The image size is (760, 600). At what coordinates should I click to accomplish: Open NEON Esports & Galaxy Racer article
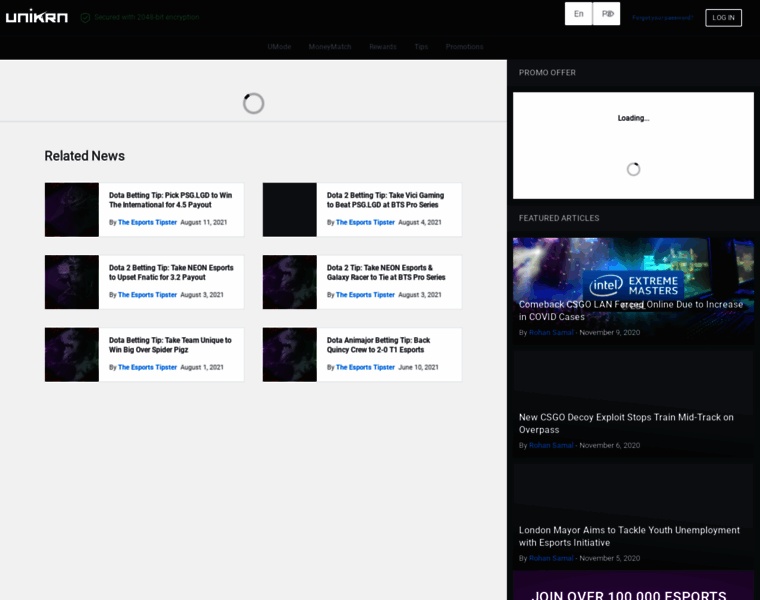[386, 272]
